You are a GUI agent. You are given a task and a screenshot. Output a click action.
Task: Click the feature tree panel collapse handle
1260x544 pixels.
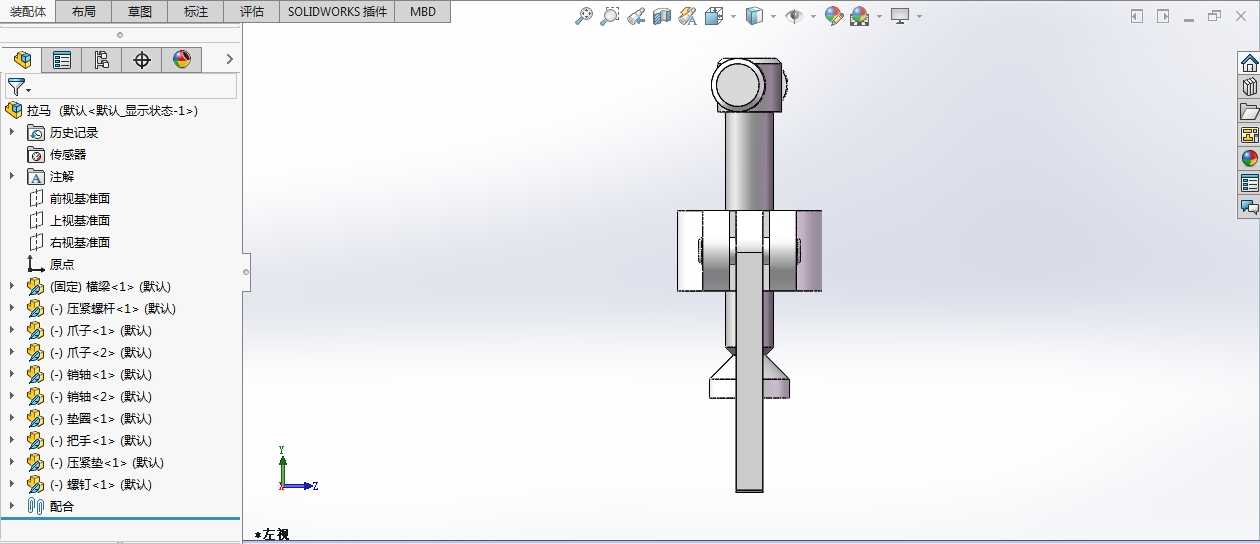coord(246,271)
